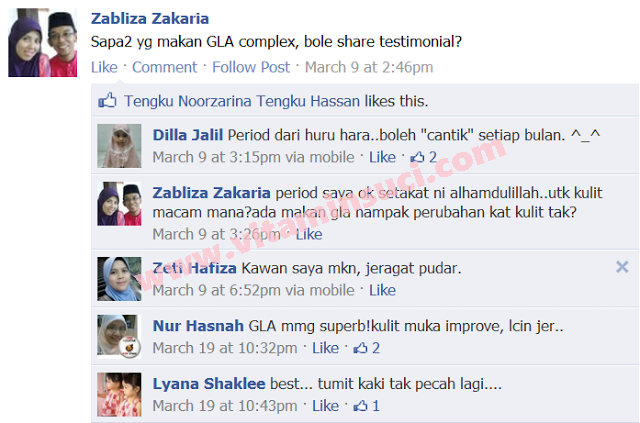Click Follow Post link
Screen dimensions: 640x423
click(x=251, y=67)
